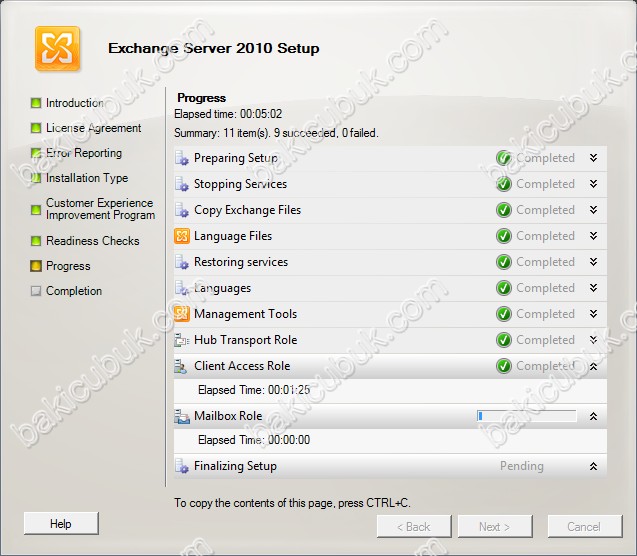Image resolution: width=637 pixels, height=556 pixels.
Task: Click the Restoring services task icon
Action: (182, 262)
